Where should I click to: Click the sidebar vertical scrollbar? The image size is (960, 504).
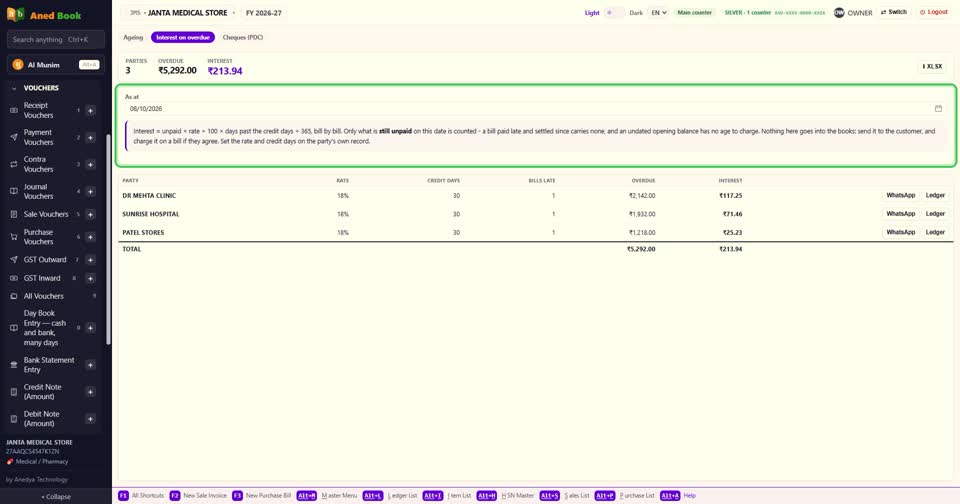coord(108,239)
